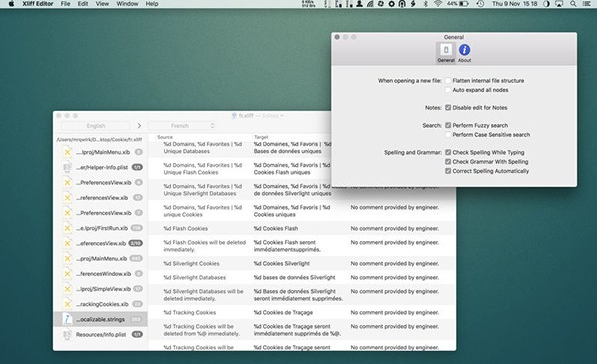The height and width of the screenshot is (364, 597).
Task: Click the ferencesWindow.xib file icon
Action: pyautogui.click(x=67, y=274)
